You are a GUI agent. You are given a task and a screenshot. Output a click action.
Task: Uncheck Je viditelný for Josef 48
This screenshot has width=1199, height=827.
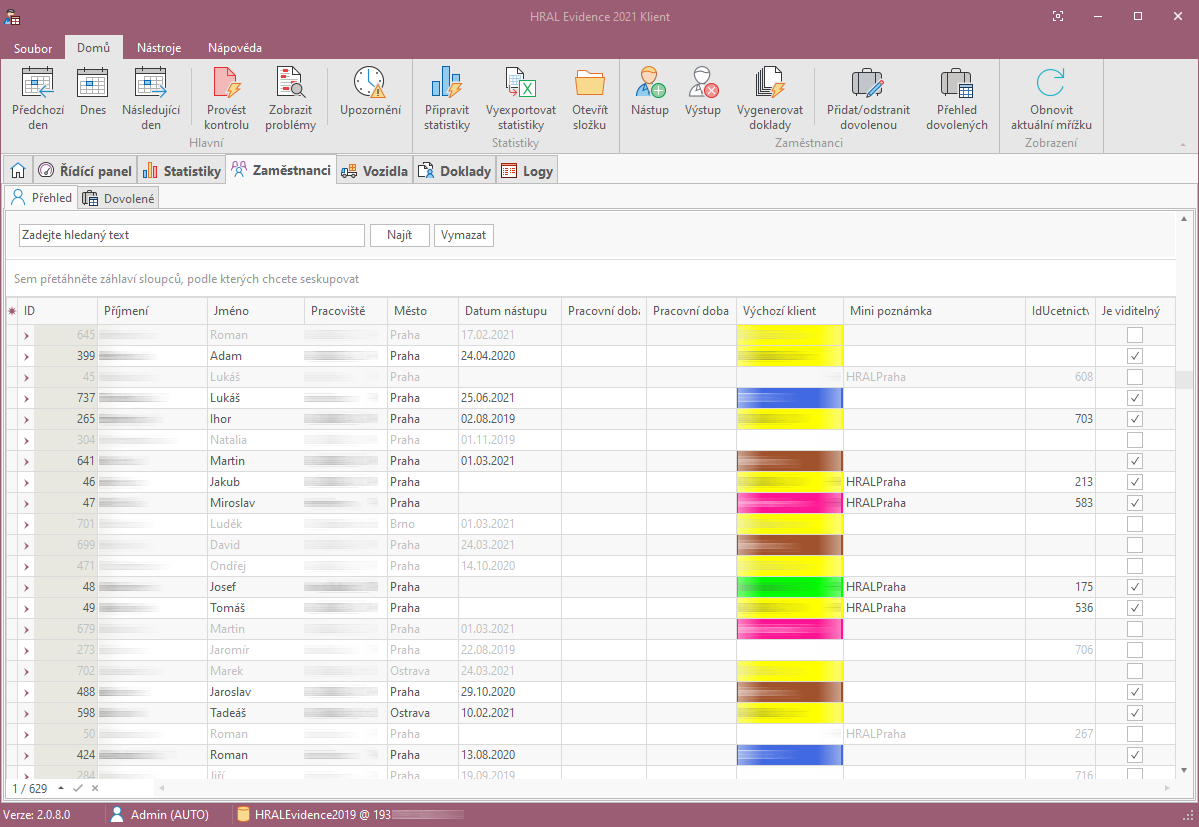[x=1135, y=587]
